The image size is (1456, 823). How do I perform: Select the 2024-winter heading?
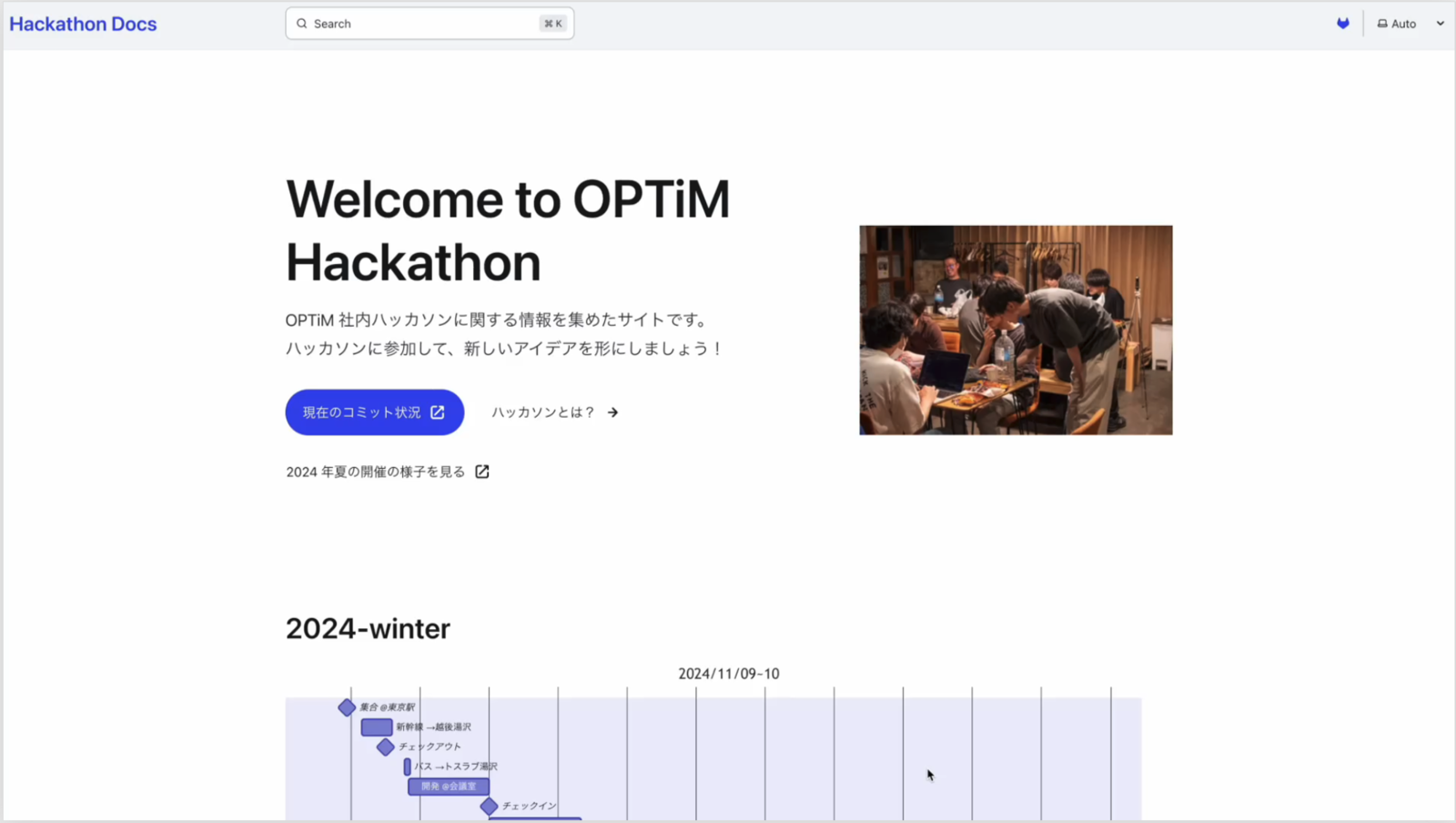pyautogui.click(x=368, y=628)
